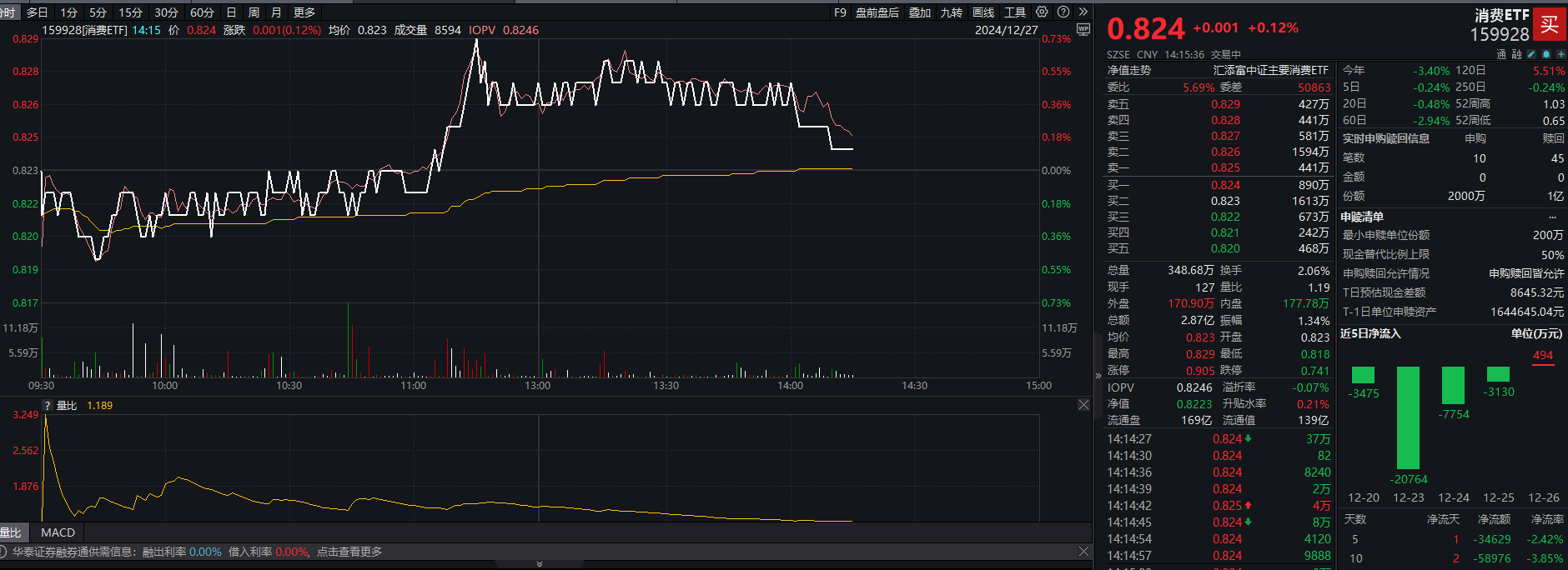Click the blue pencil edit icon
This screenshot has width=1568, height=570.
click(1531, 54)
